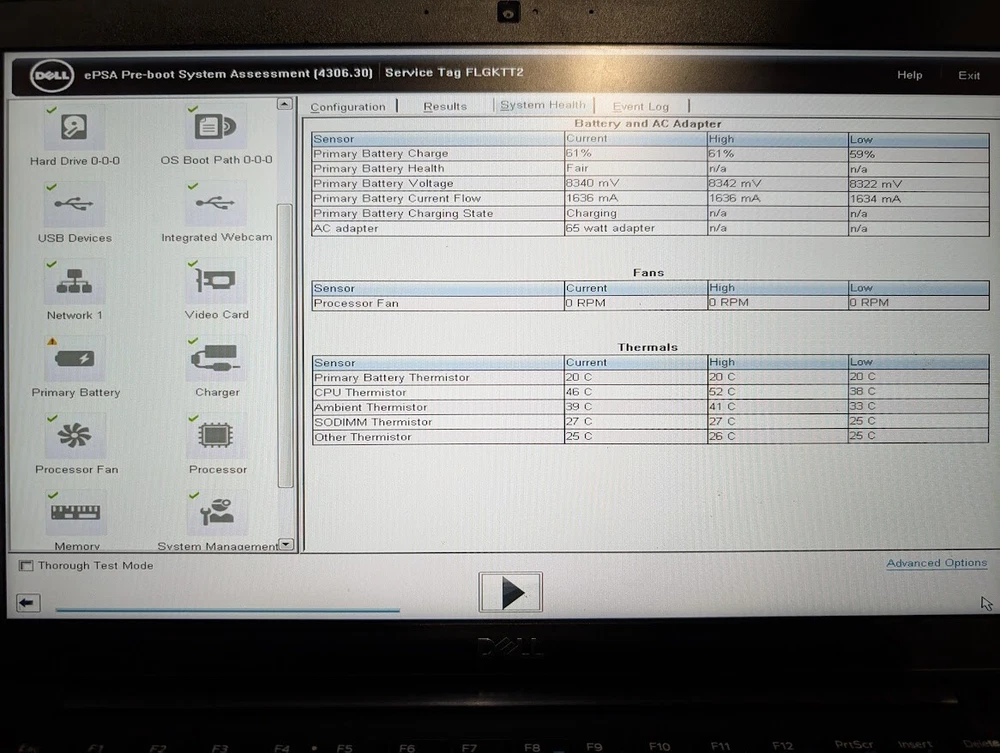Select the Video Card icon
This screenshot has height=753, width=1000.
coord(216,282)
